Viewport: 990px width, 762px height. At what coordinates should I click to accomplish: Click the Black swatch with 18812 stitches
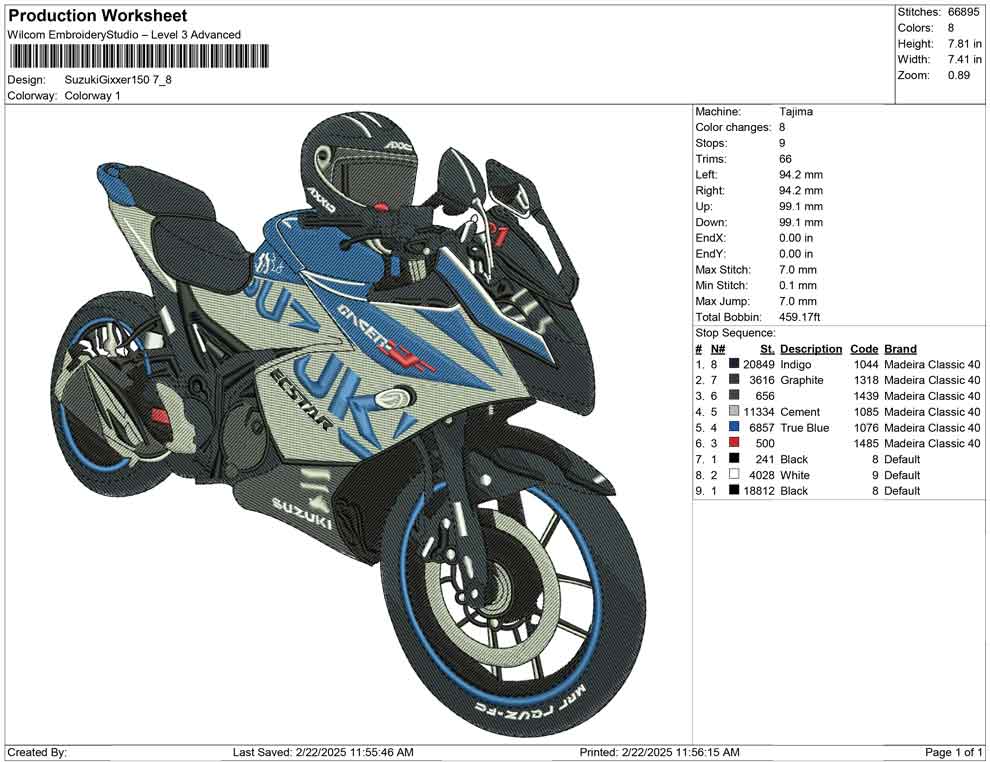[734, 490]
